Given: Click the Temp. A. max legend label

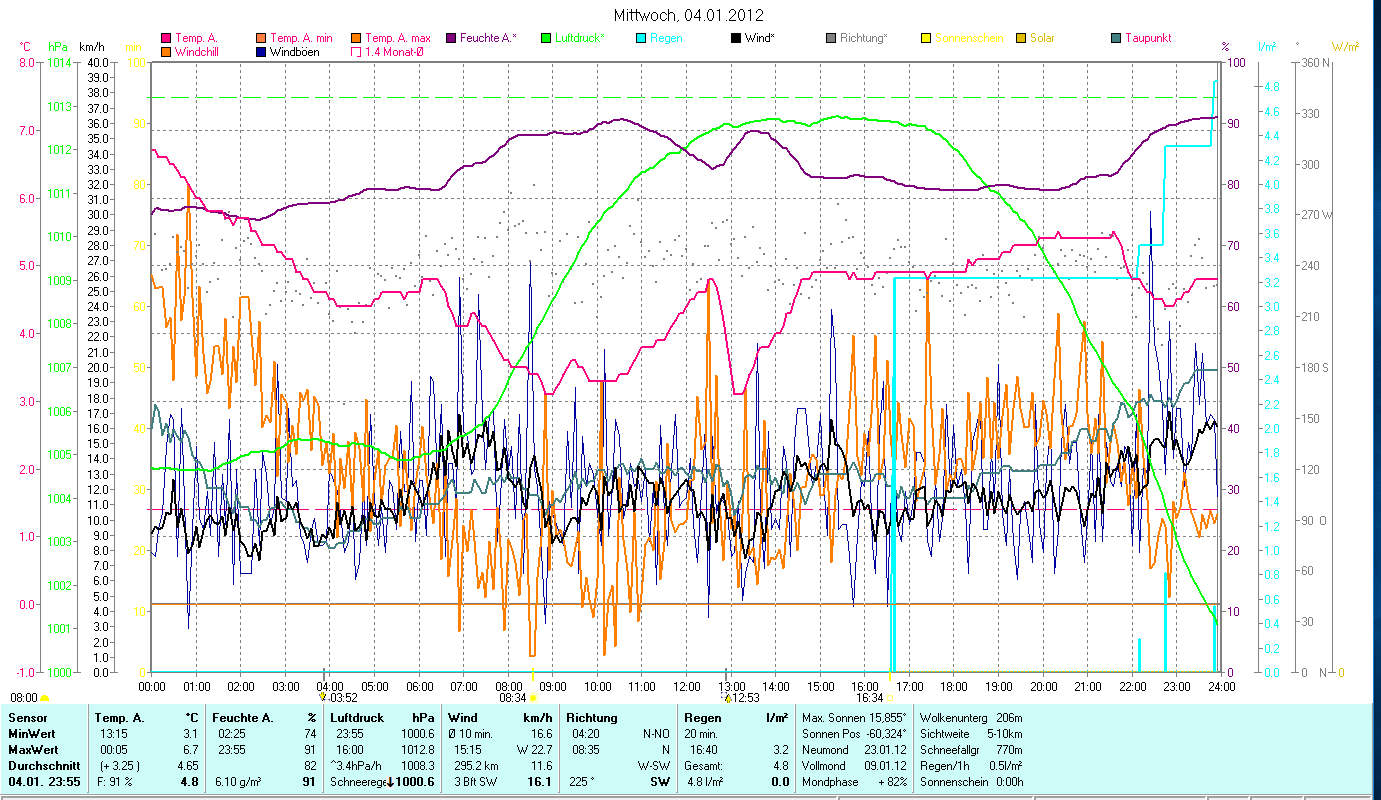Looking at the screenshot, I should (x=397, y=38).
